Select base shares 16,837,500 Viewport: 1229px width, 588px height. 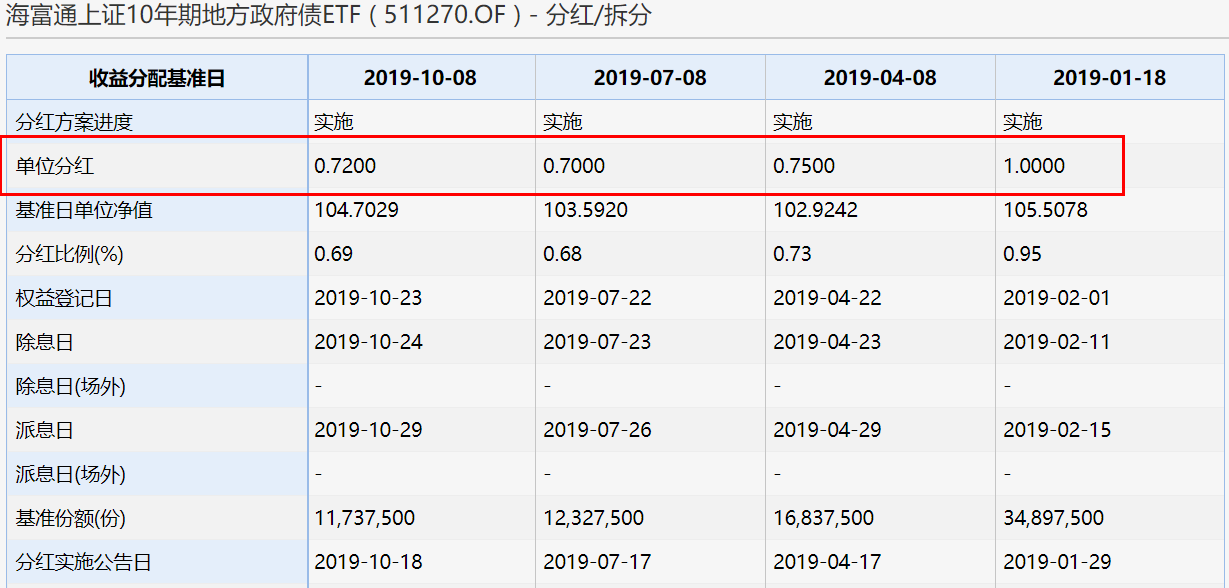tap(824, 518)
